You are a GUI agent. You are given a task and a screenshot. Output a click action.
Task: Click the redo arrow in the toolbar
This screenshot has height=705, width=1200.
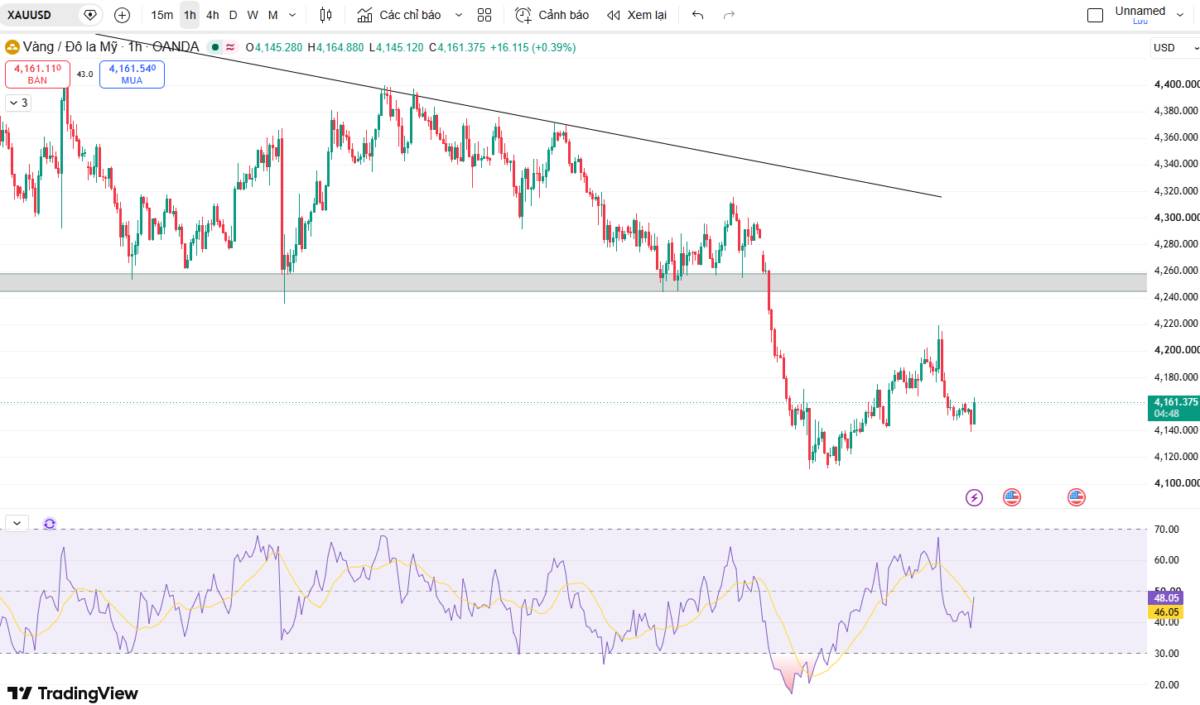coord(729,15)
